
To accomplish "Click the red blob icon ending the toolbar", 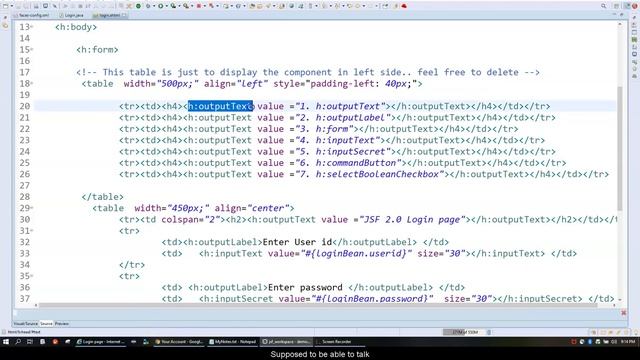I will [404, 6].
